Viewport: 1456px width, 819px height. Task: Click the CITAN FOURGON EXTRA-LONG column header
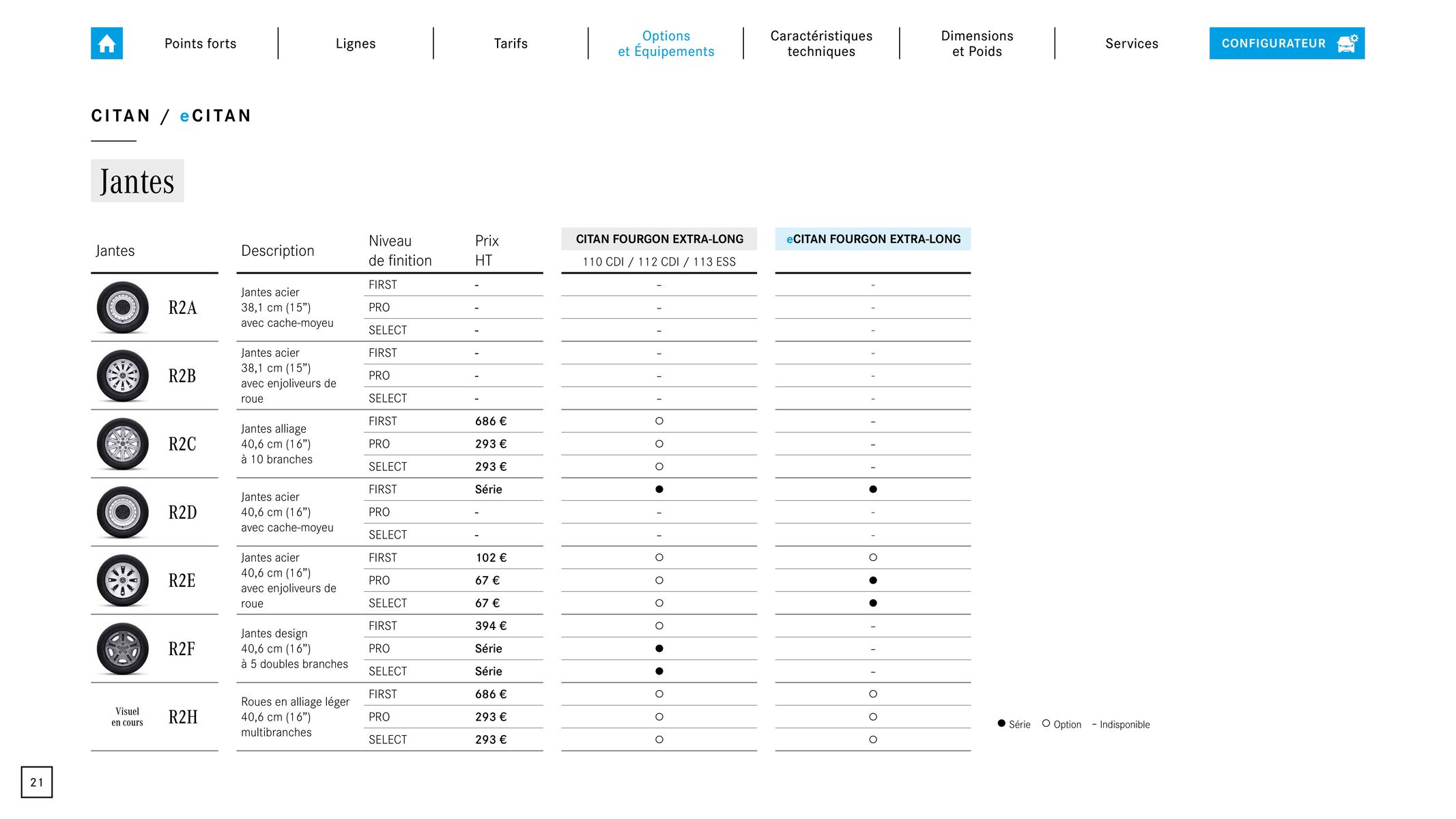[x=659, y=239]
